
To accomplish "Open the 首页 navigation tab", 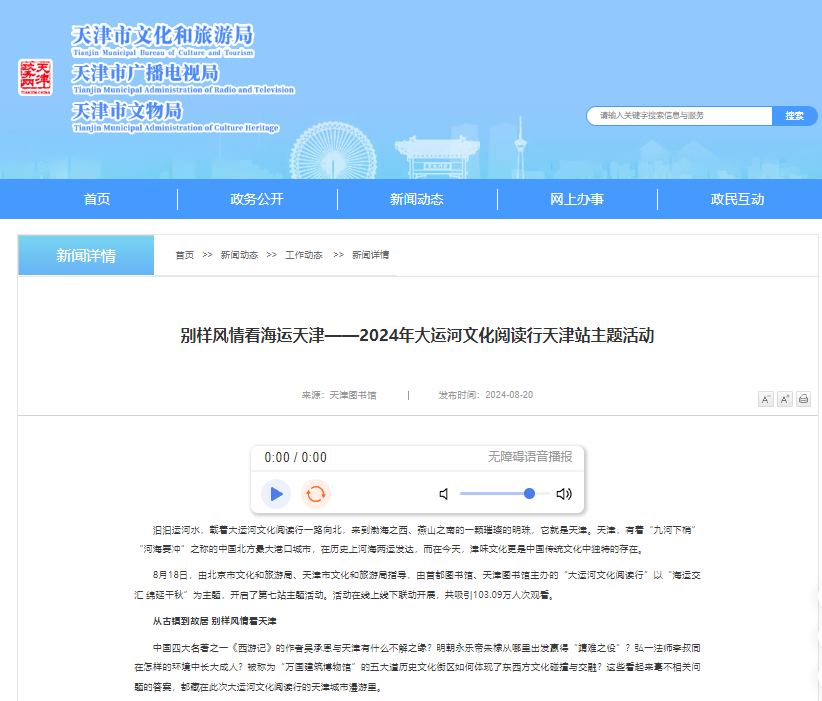I will (97, 199).
